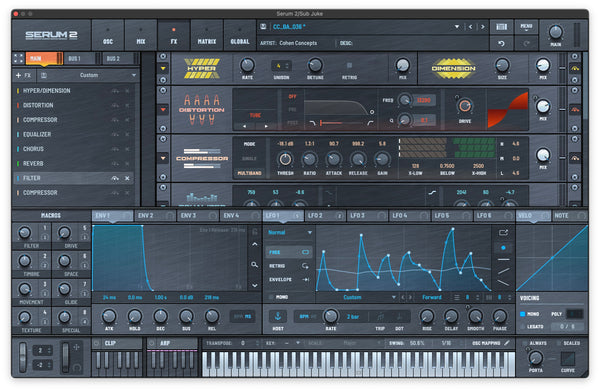Toggle Hyper RETRIG switch
Image resolution: width=600 pixels, height=391 pixels.
349,65
